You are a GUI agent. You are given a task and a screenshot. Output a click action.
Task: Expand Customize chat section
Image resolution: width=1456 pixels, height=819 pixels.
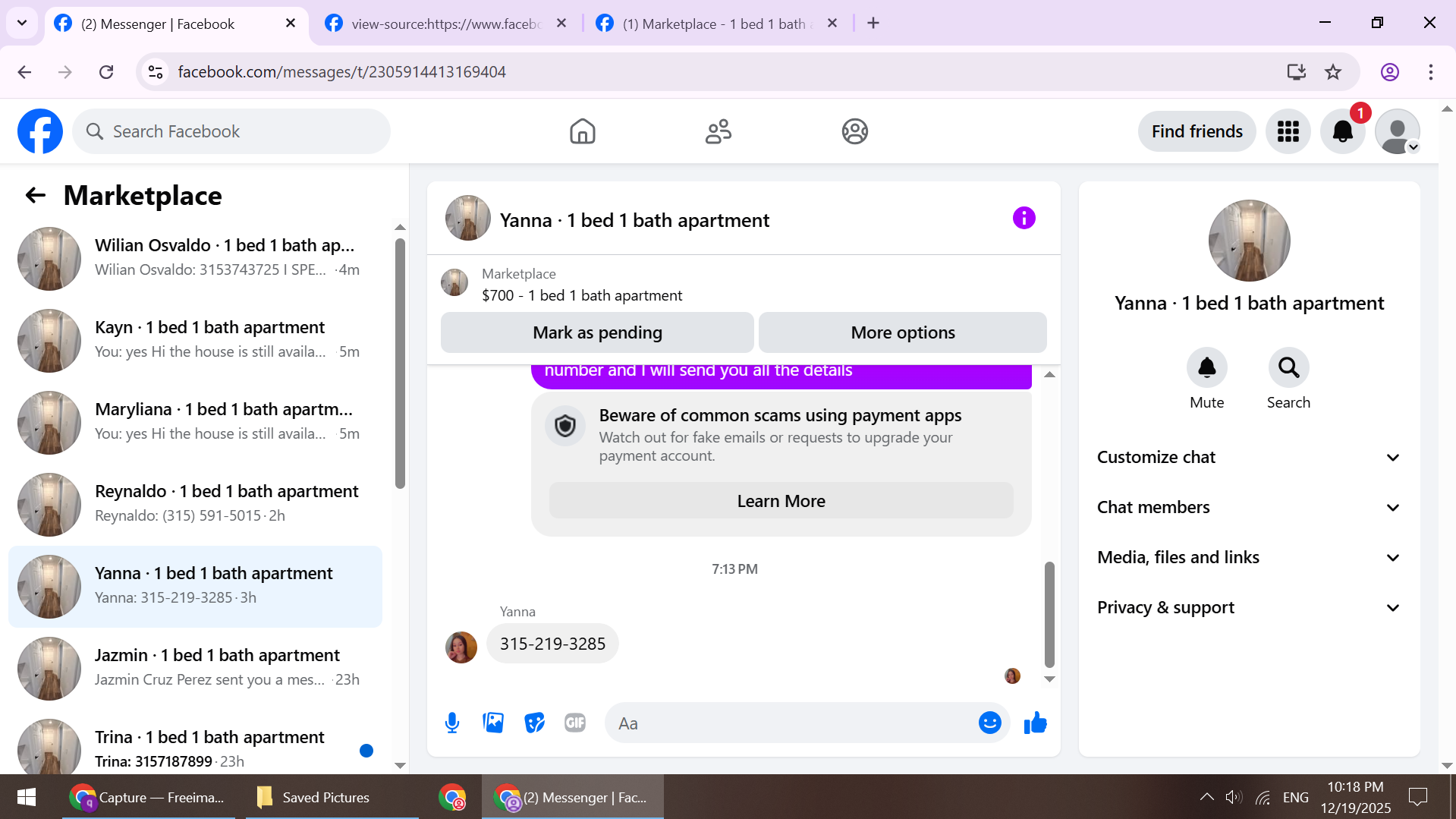(1249, 458)
